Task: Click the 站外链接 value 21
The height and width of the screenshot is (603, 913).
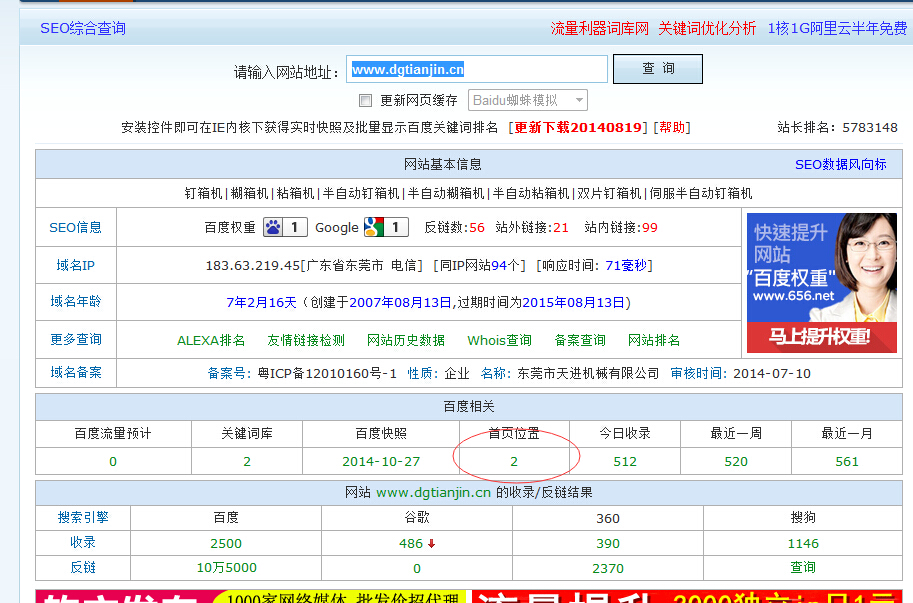Action: (x=561, y=228)
